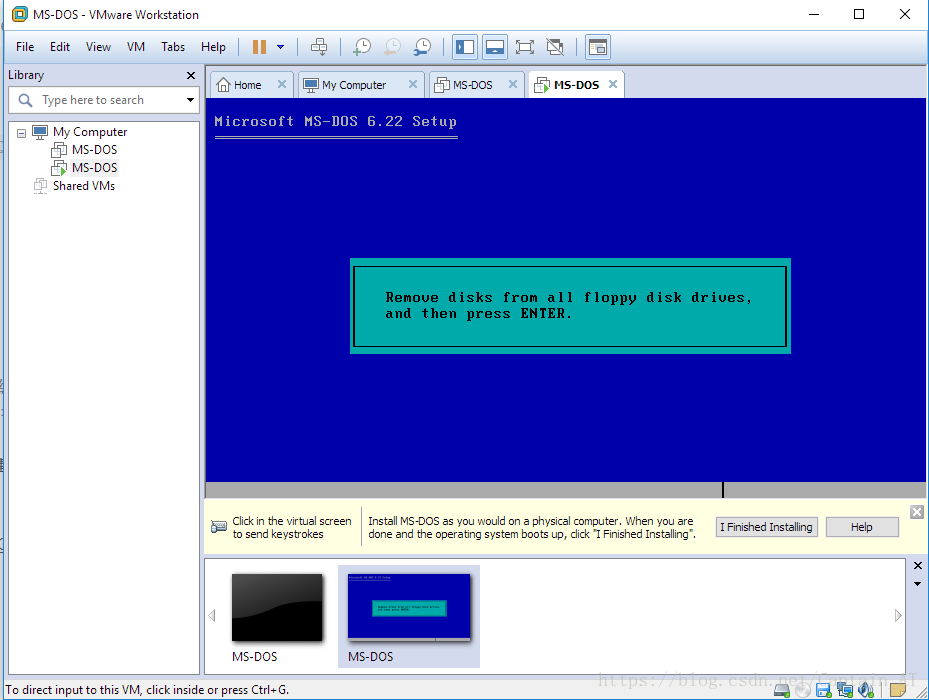Select the running MS-DOS VM in library
This screenshot has height=700, width=929.
click(x=94, y=168)
